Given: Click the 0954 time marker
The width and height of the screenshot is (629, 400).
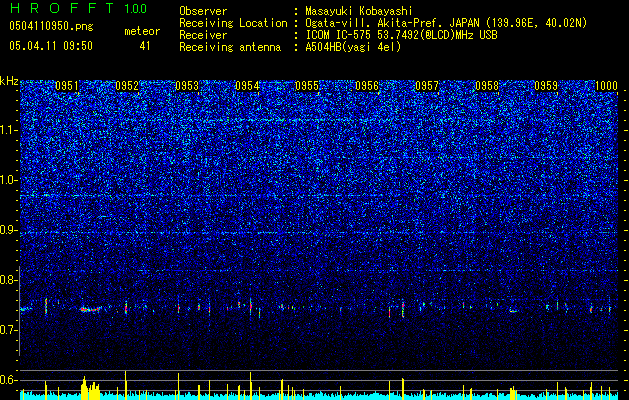Looking at the screenshot, I should pyautogui.click(x=247, y=86).
